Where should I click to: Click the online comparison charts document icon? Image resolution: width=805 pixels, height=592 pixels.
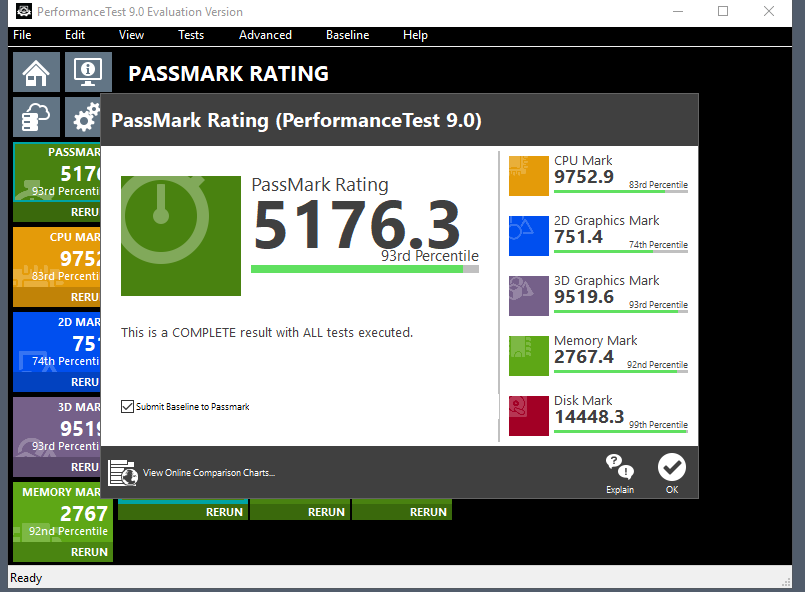point(123,473)
